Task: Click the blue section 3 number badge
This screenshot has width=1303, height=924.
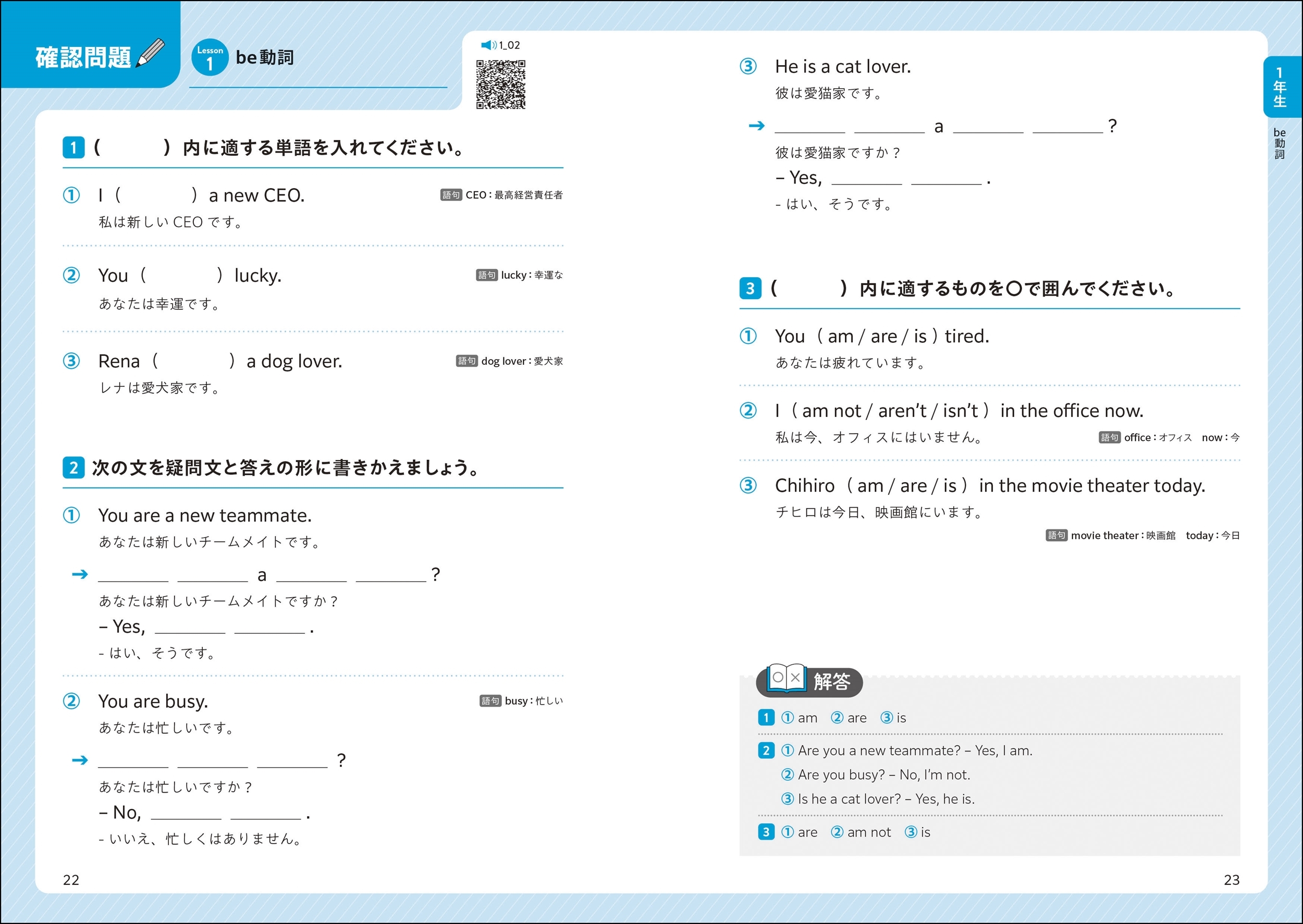Action: [750, 289]
